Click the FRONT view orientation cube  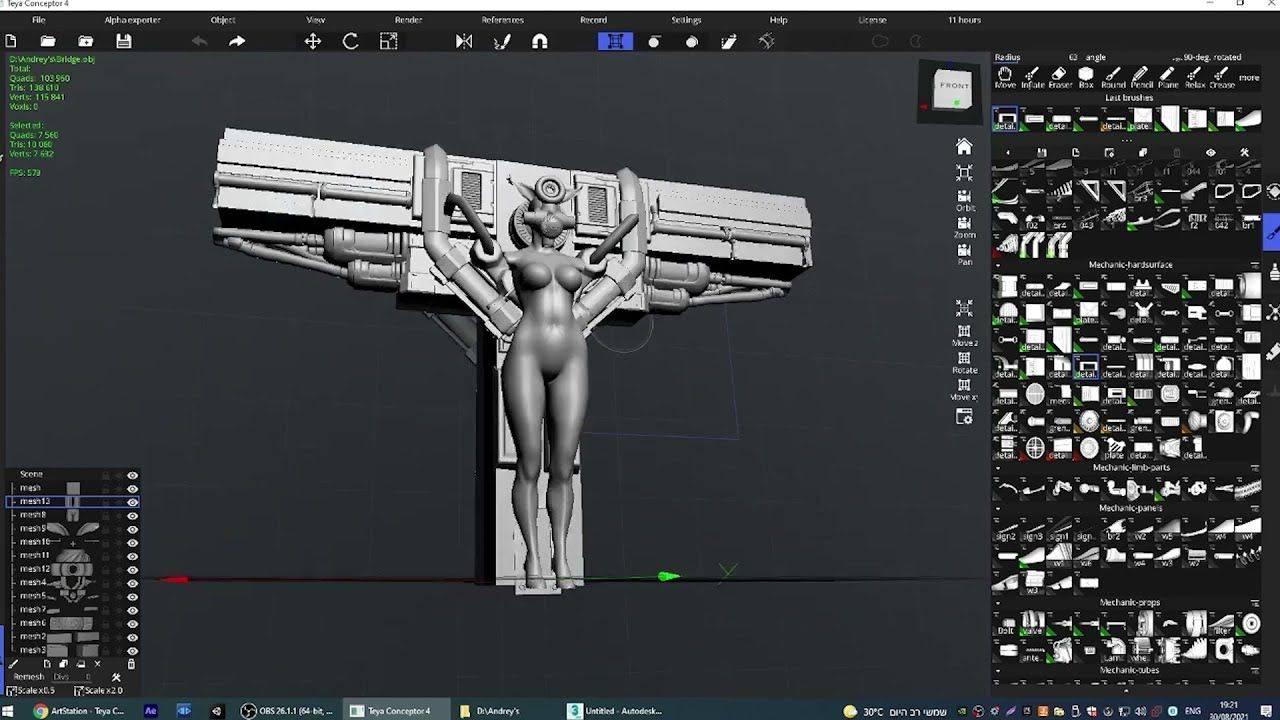[x=953, y=88]
